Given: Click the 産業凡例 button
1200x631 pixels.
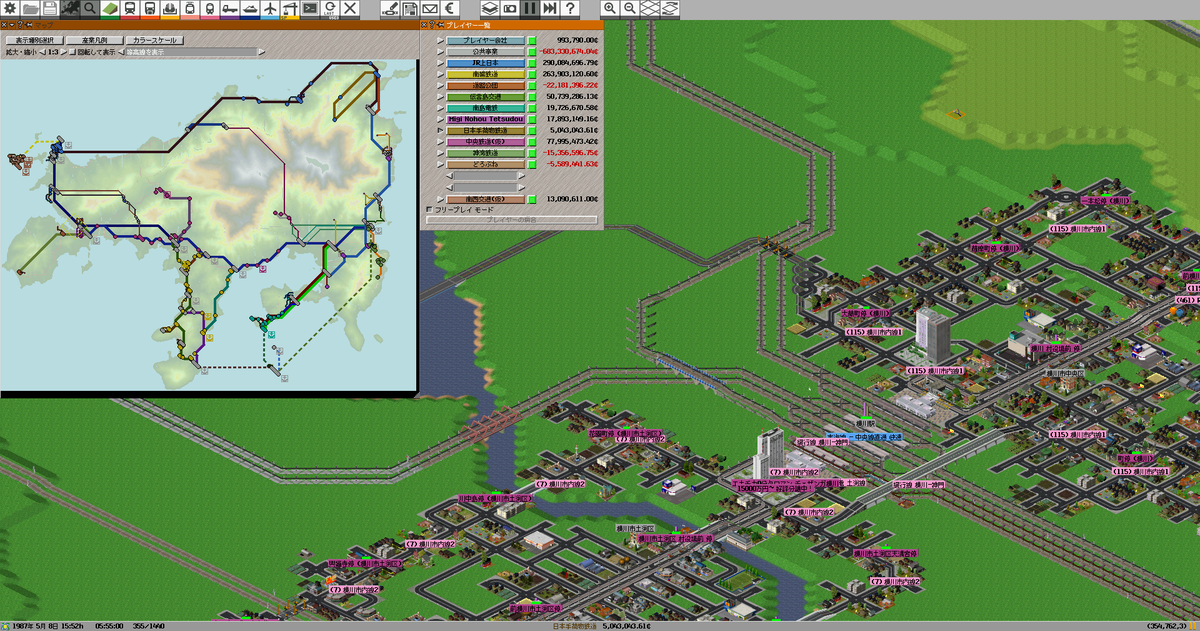Looking at the screenshot, I should point(94,40).
